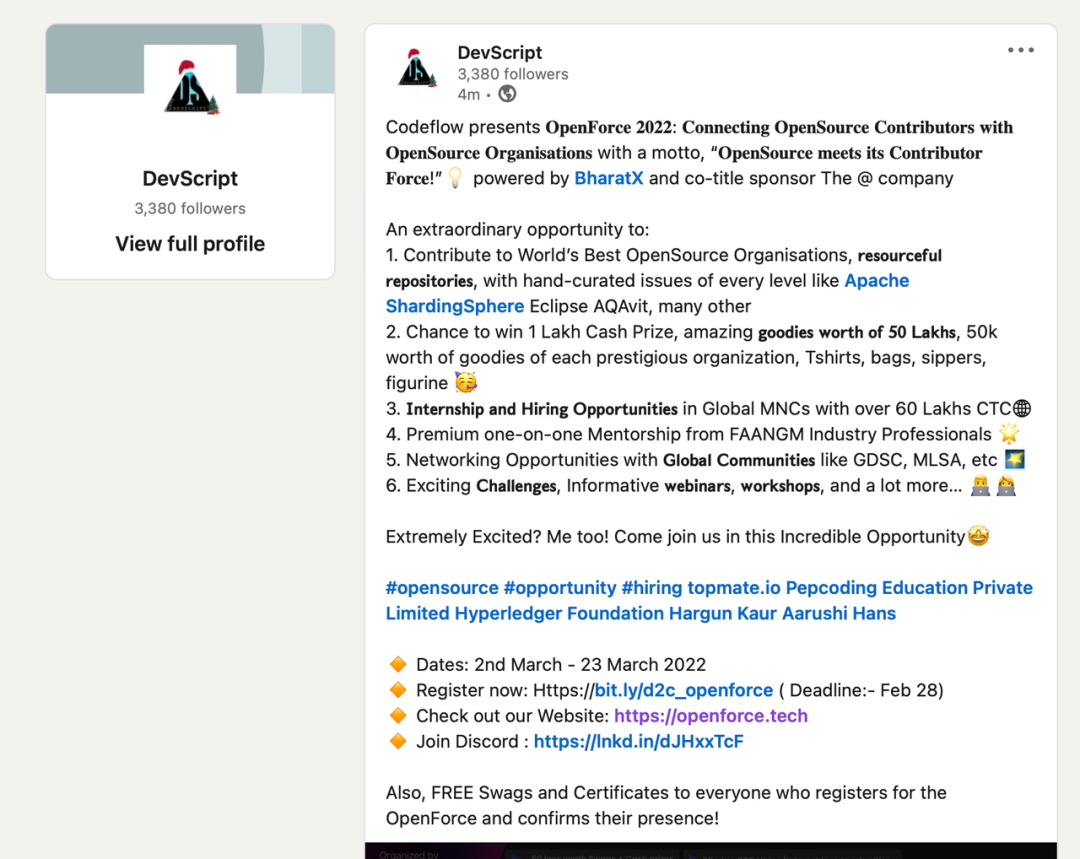Open the lnkd.in Discord invite link
Screen dimensions: 1080x859
tap(638, 741)
